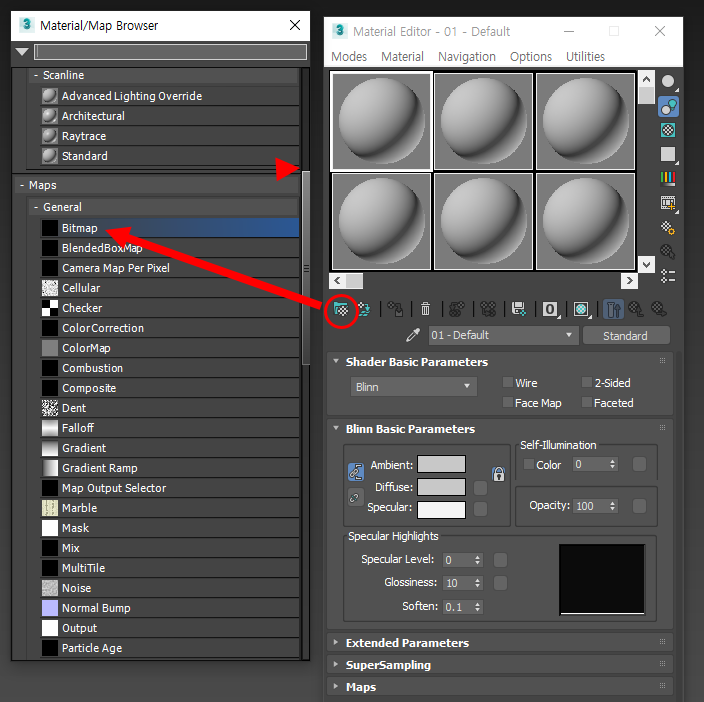704x702 pixels.
Task: Open the Blinn shader type dropdown
Action: (x=413, y=387)
